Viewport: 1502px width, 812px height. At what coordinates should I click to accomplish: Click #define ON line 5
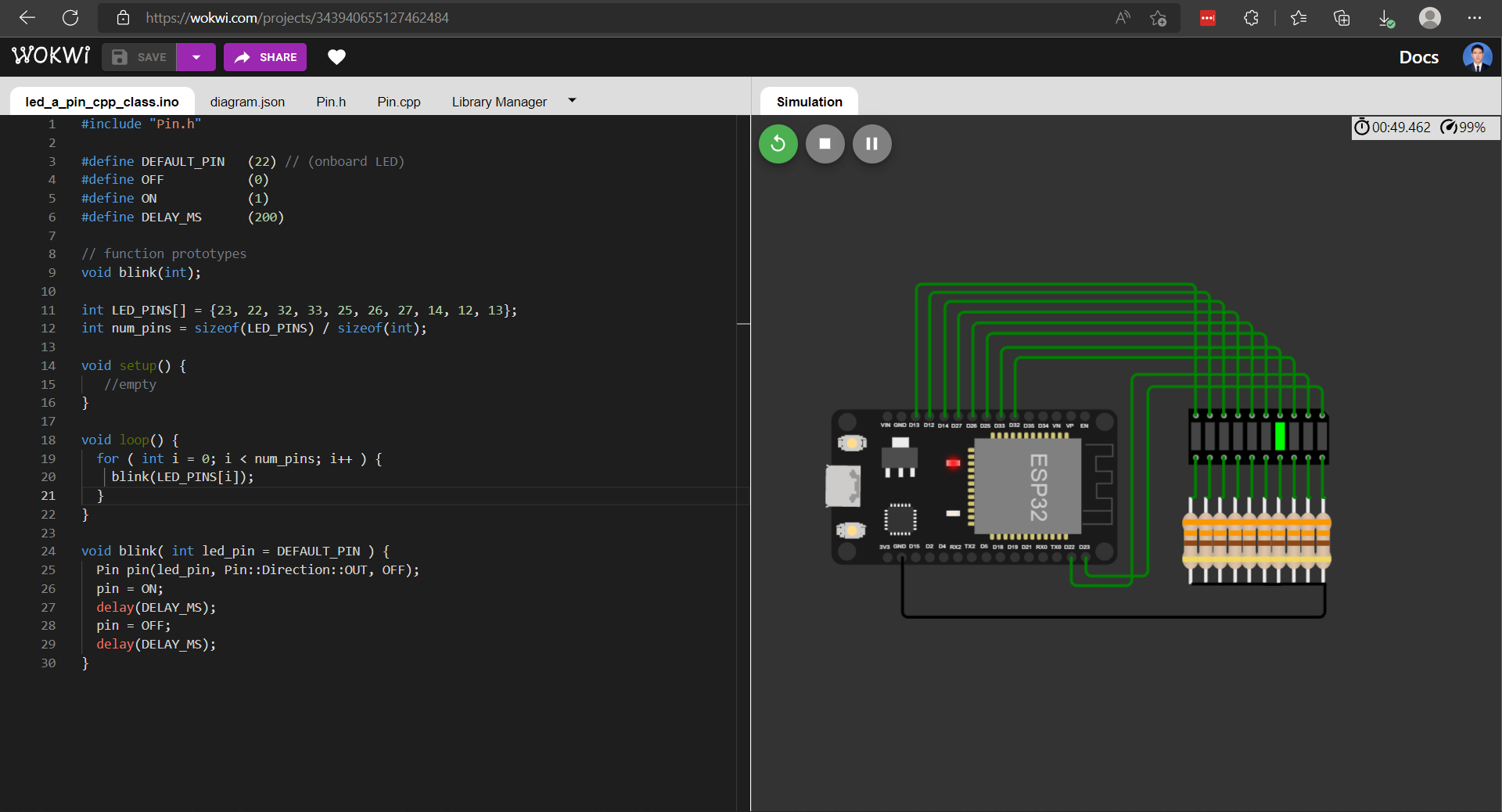174,198
